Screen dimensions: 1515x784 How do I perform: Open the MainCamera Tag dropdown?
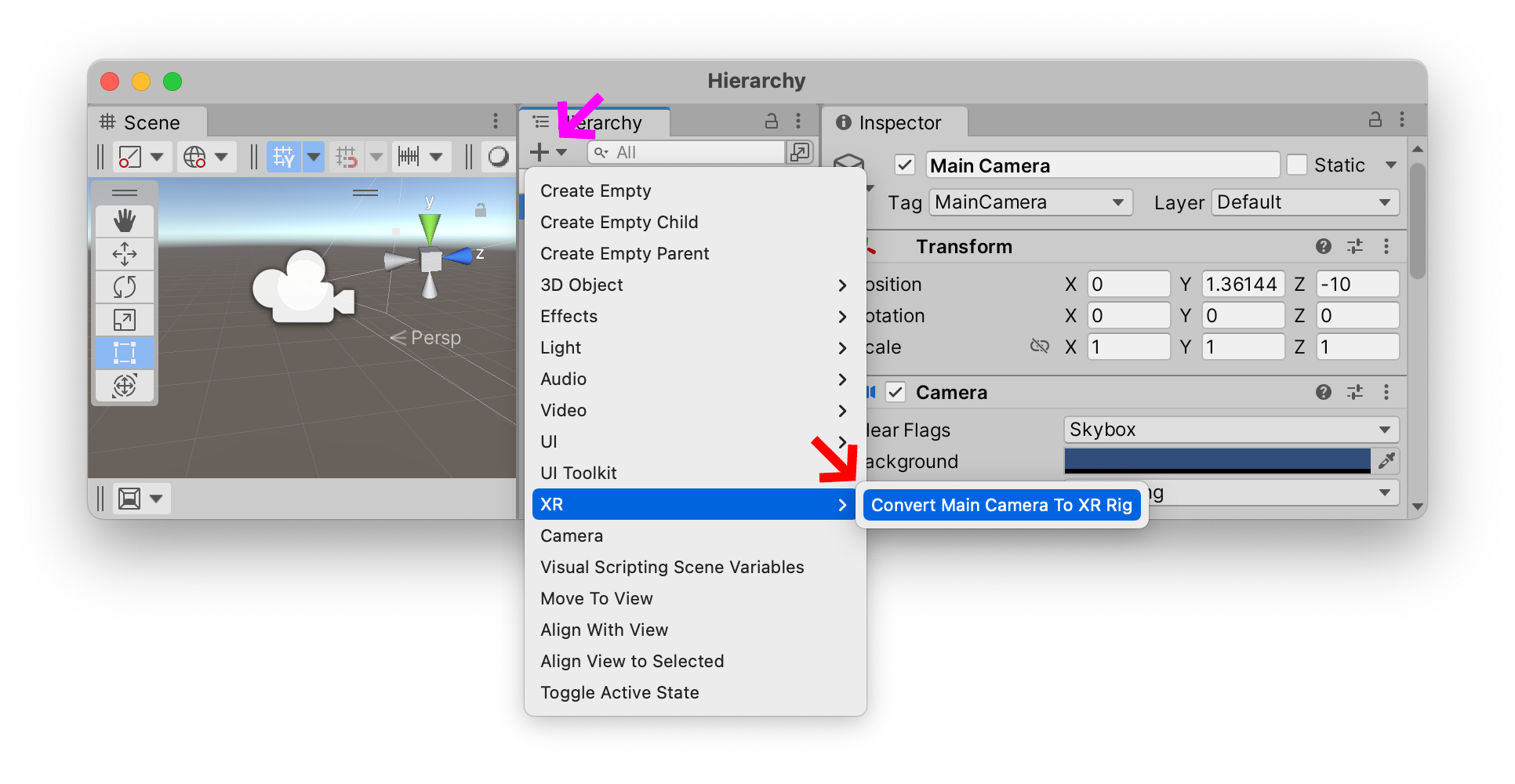pyautogui.click(x=1030, y=202)
